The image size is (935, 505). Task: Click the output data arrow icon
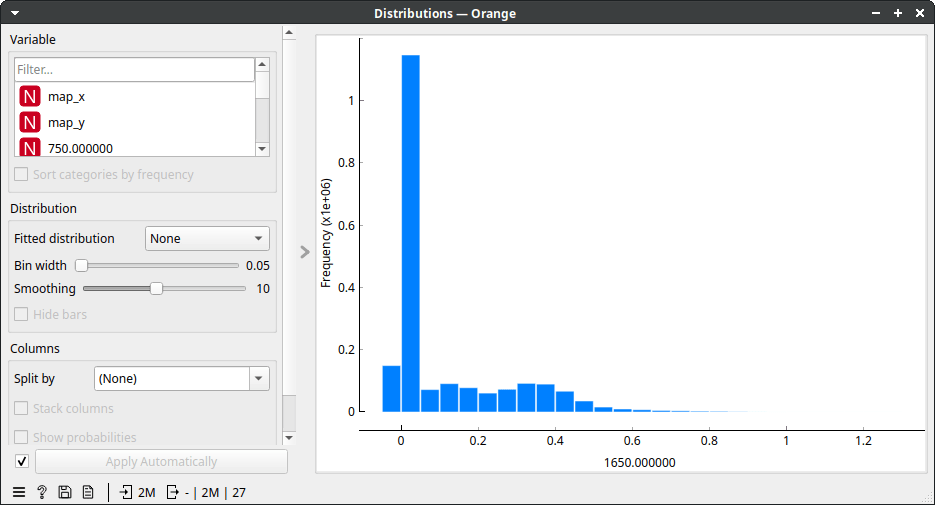pyautogui.click(x=172, y=492)
